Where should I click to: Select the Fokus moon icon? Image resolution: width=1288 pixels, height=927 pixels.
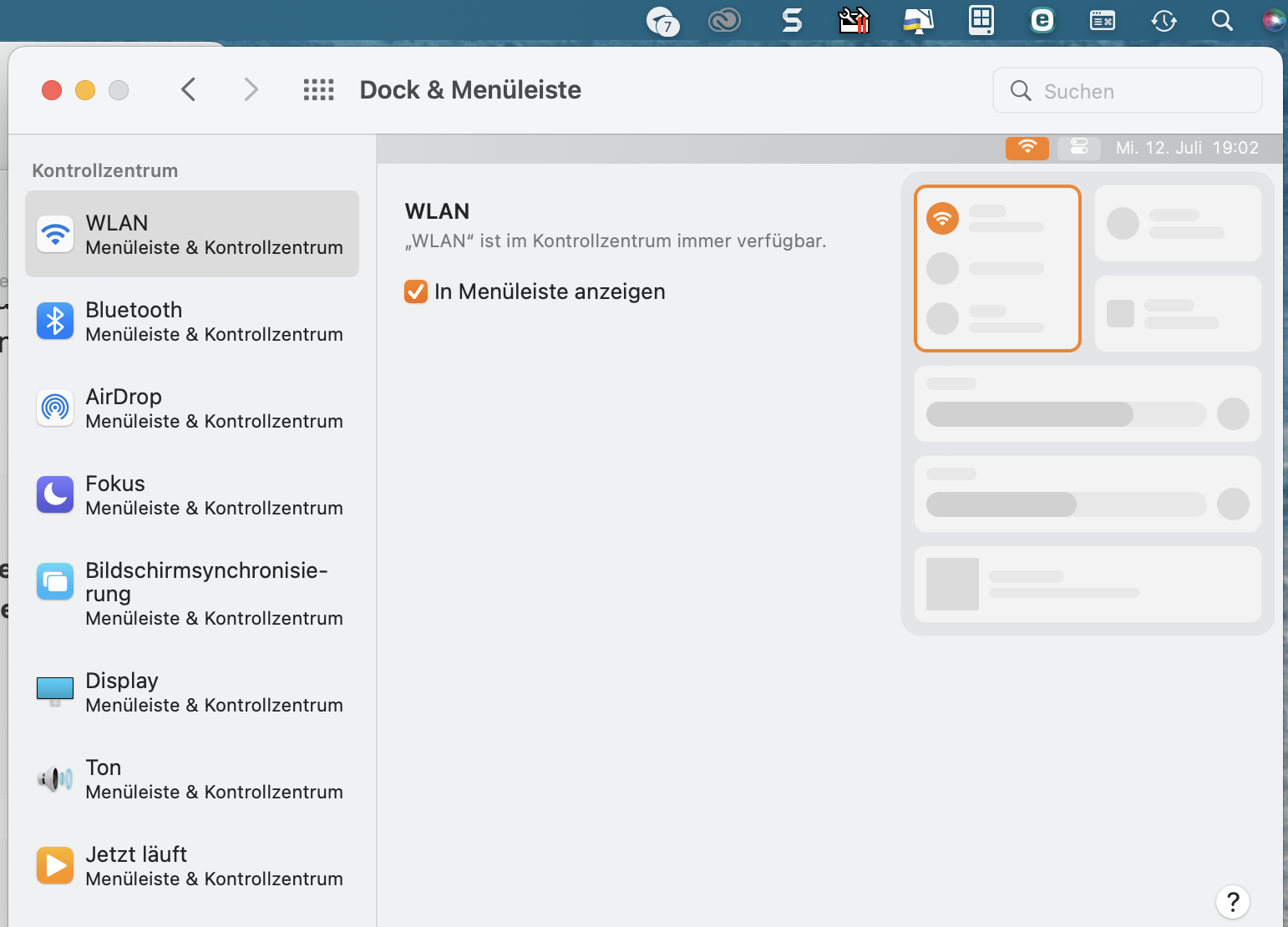(x=55, y=494)
